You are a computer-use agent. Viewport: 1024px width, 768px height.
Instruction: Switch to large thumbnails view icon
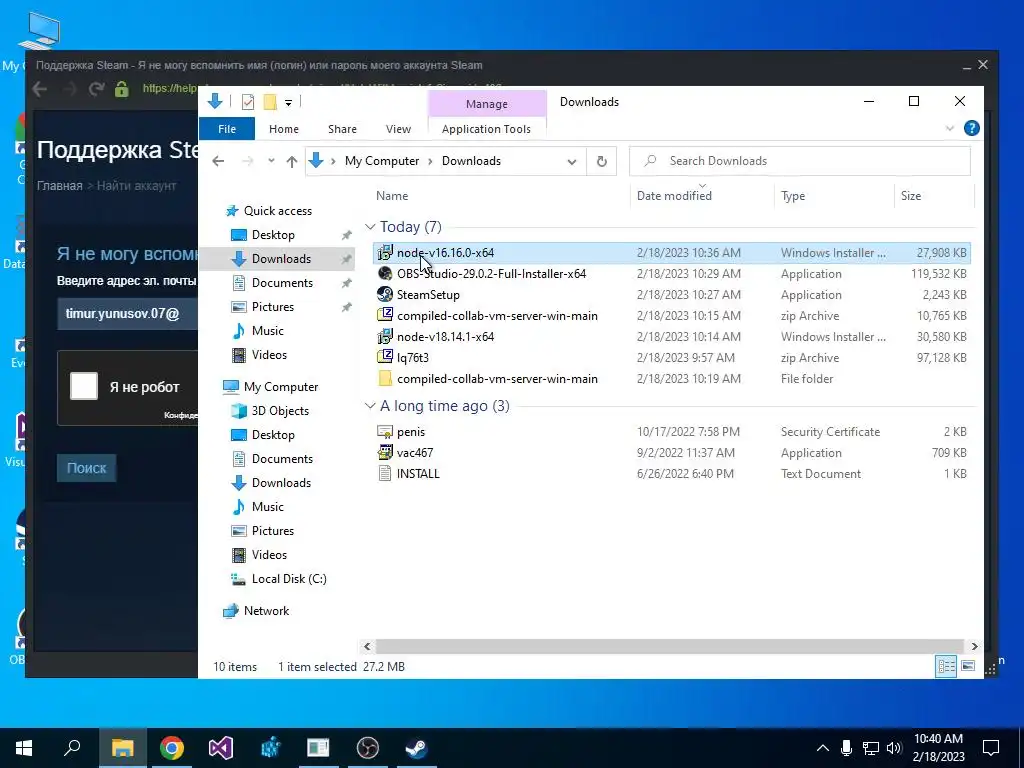click(968, 666)
